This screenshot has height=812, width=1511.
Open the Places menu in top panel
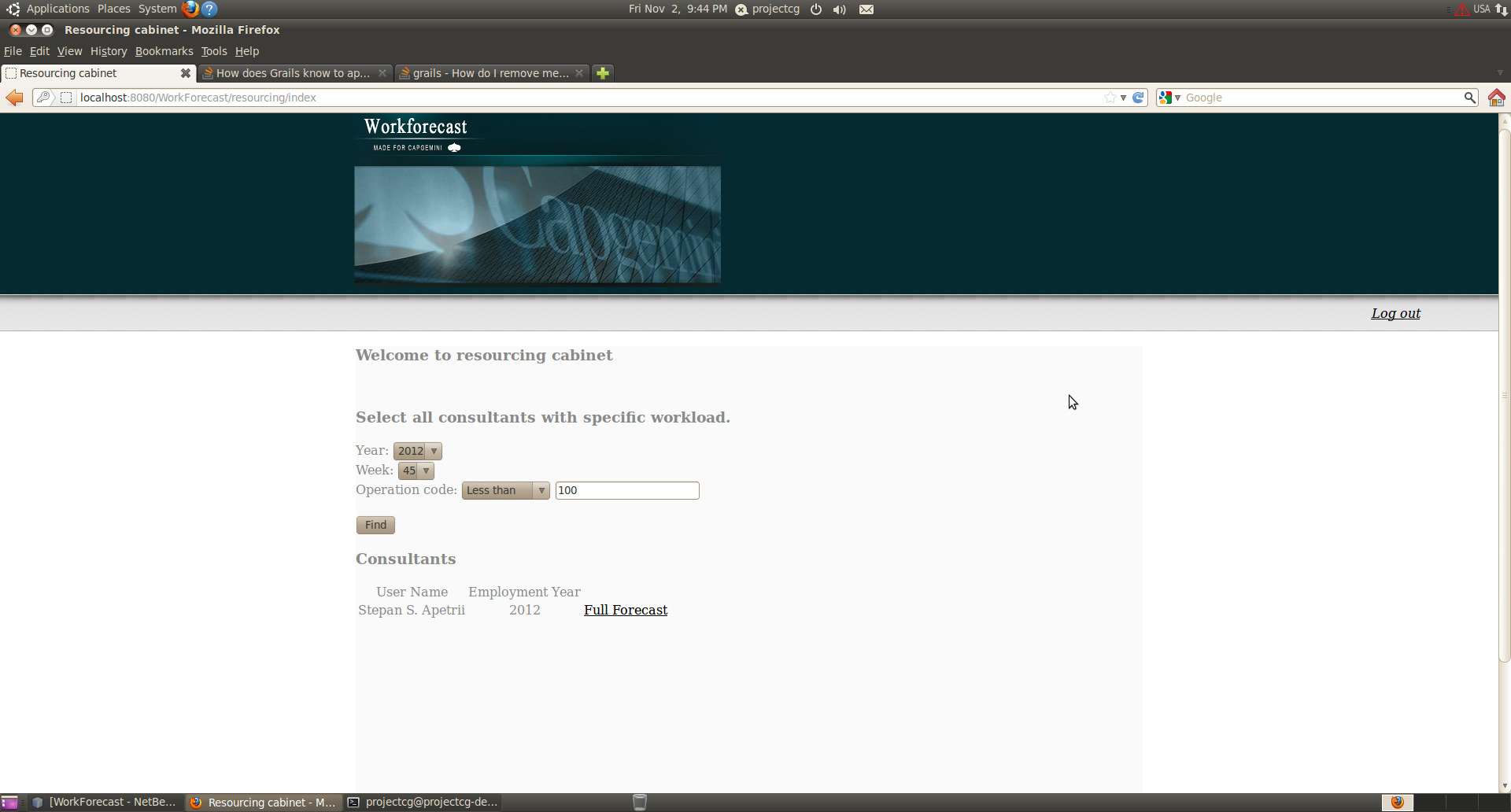(114, 9)
